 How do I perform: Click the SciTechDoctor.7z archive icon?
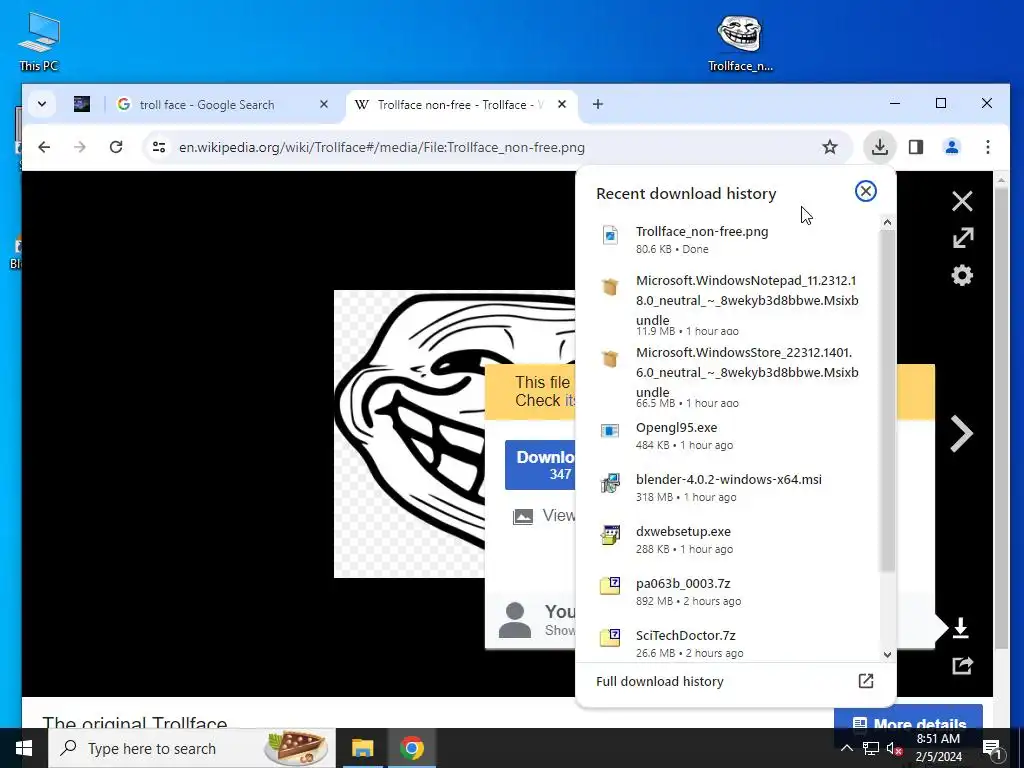pos(610,638)
